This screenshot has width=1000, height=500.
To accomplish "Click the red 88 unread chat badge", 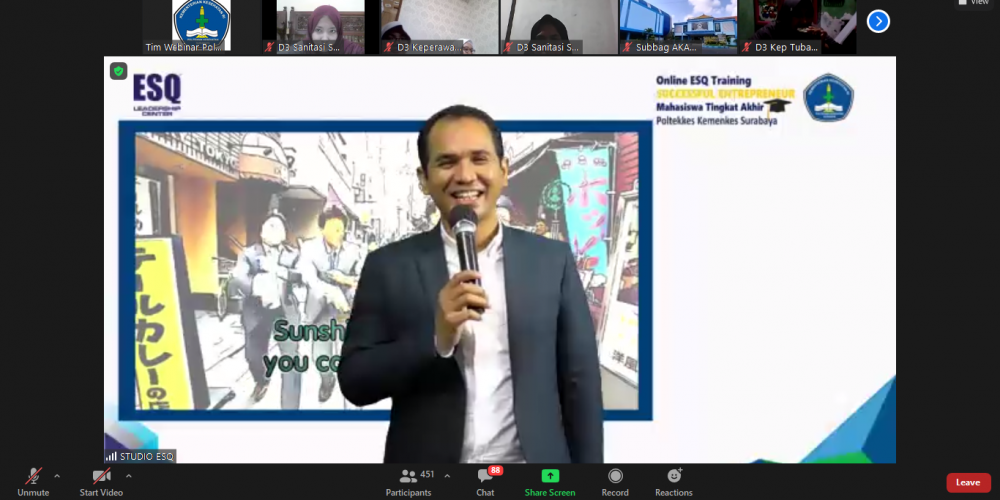I will click(495, 470).
